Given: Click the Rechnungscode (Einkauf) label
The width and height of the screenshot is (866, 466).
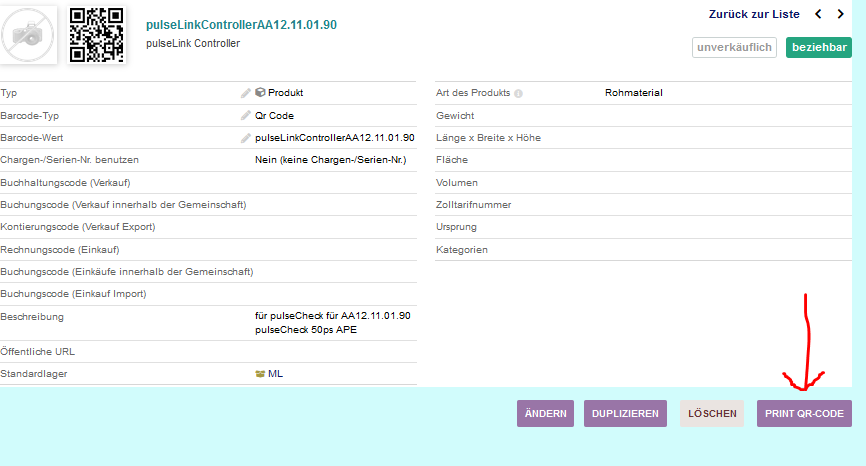Looking at the screenshot, I should click(x=60, y=250).
